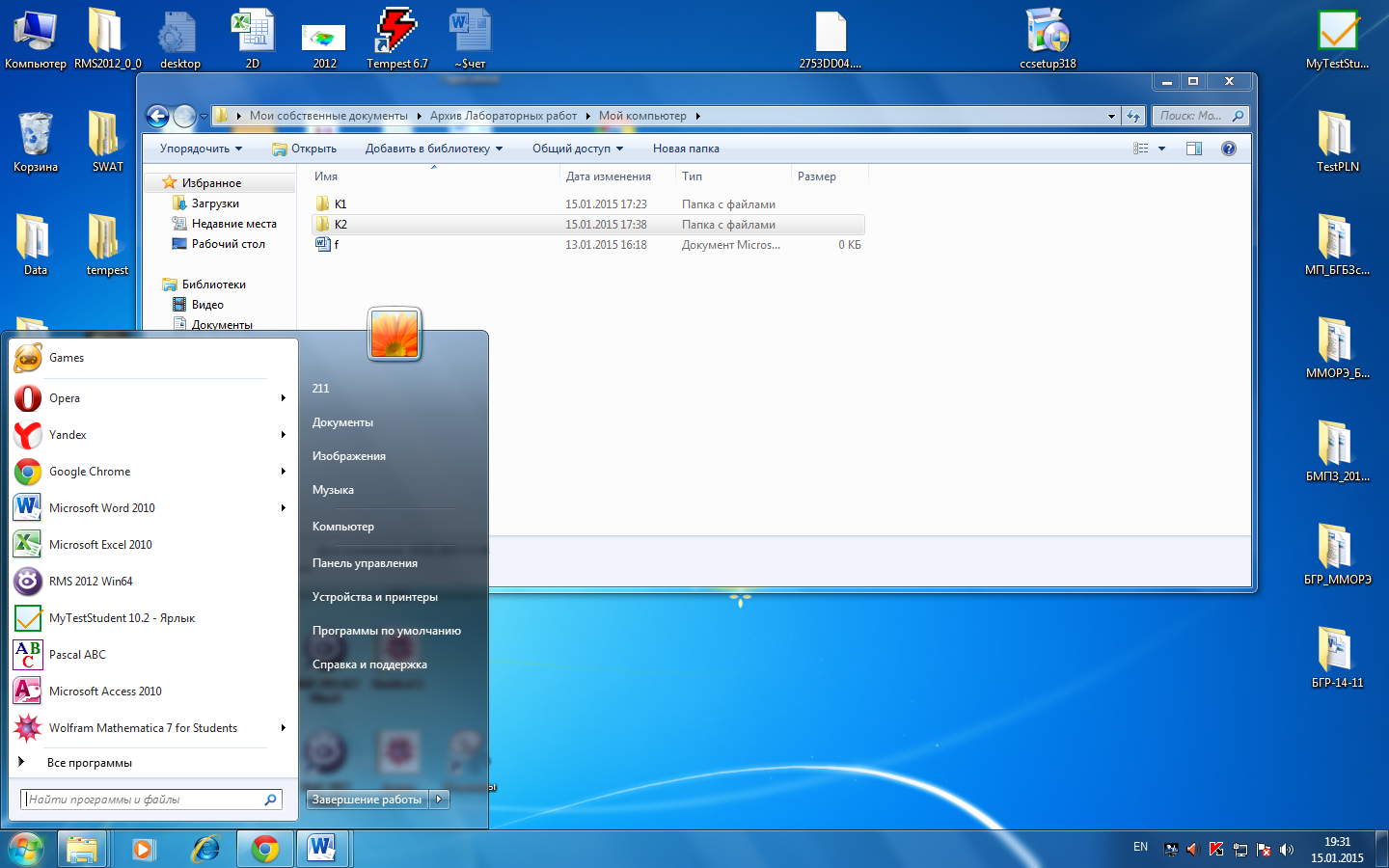Switch to the Word taskbar button

323,849
